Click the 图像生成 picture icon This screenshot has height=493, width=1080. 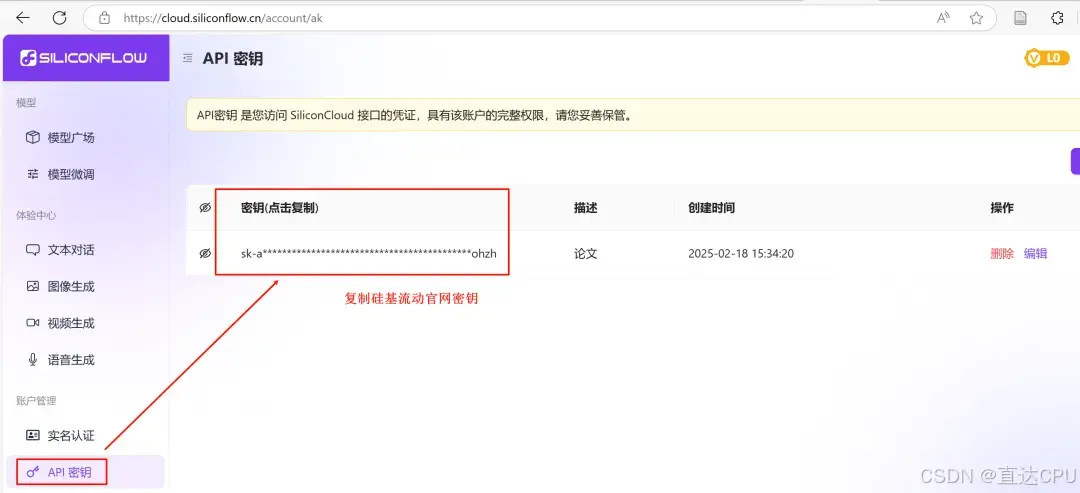tap(32, 286)
